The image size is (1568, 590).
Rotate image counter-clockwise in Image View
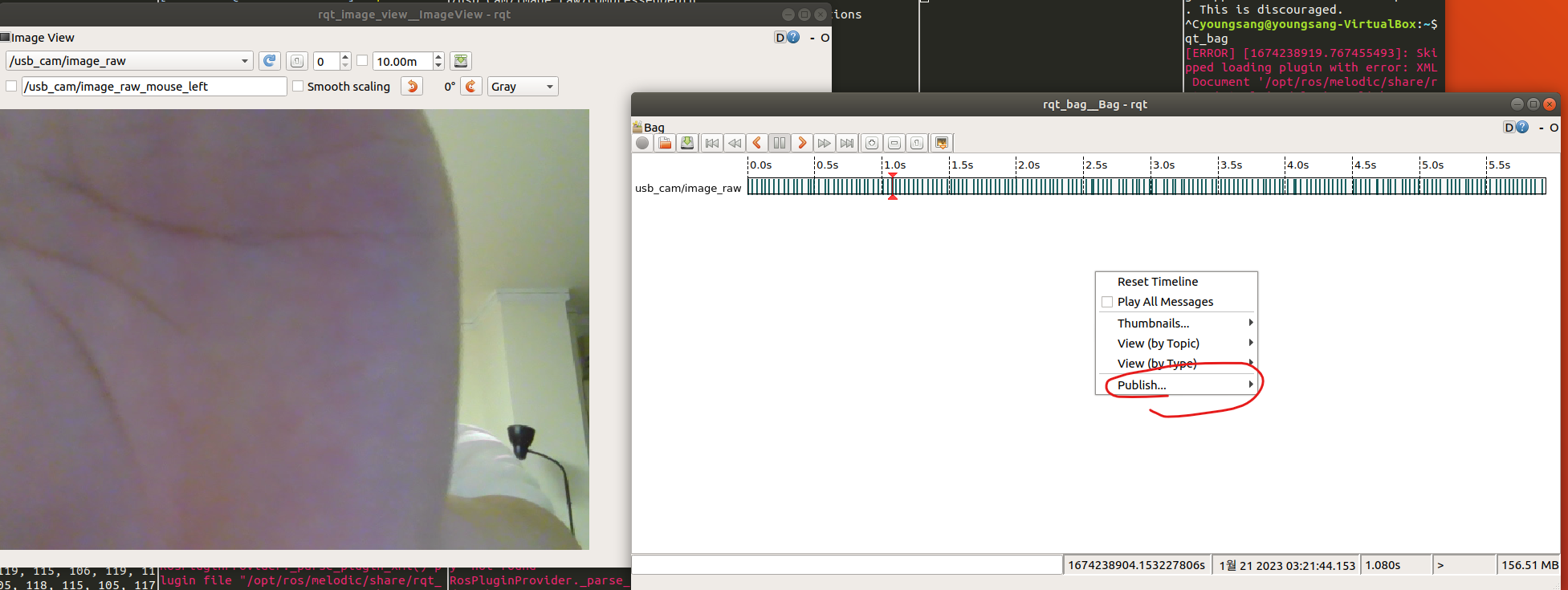click(412, 86)
